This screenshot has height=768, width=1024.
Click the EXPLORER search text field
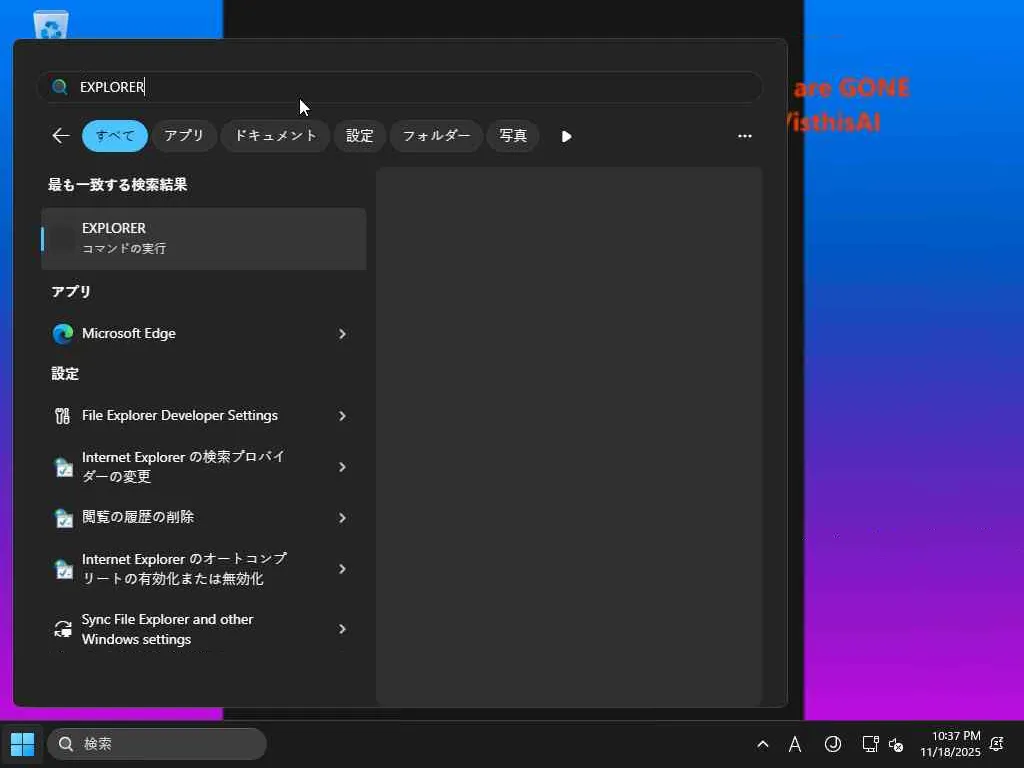pos(400,87)
